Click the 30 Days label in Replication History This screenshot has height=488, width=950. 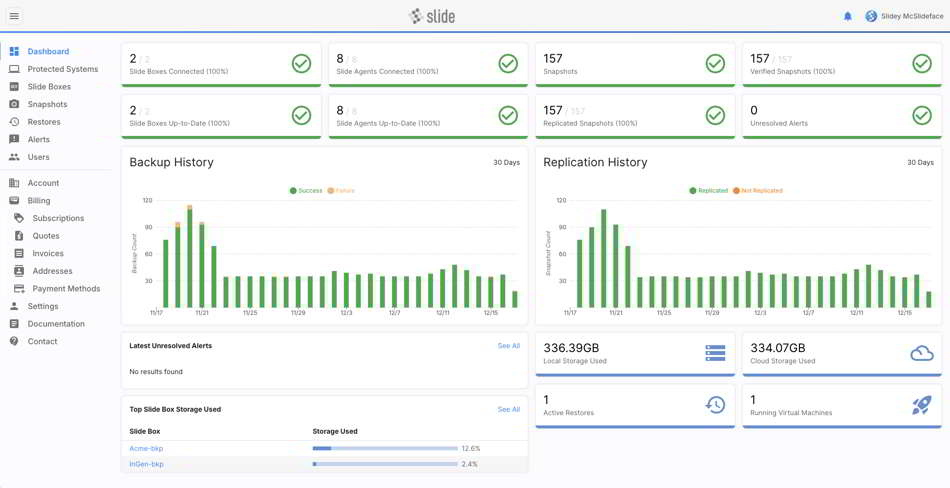point(920,162)
